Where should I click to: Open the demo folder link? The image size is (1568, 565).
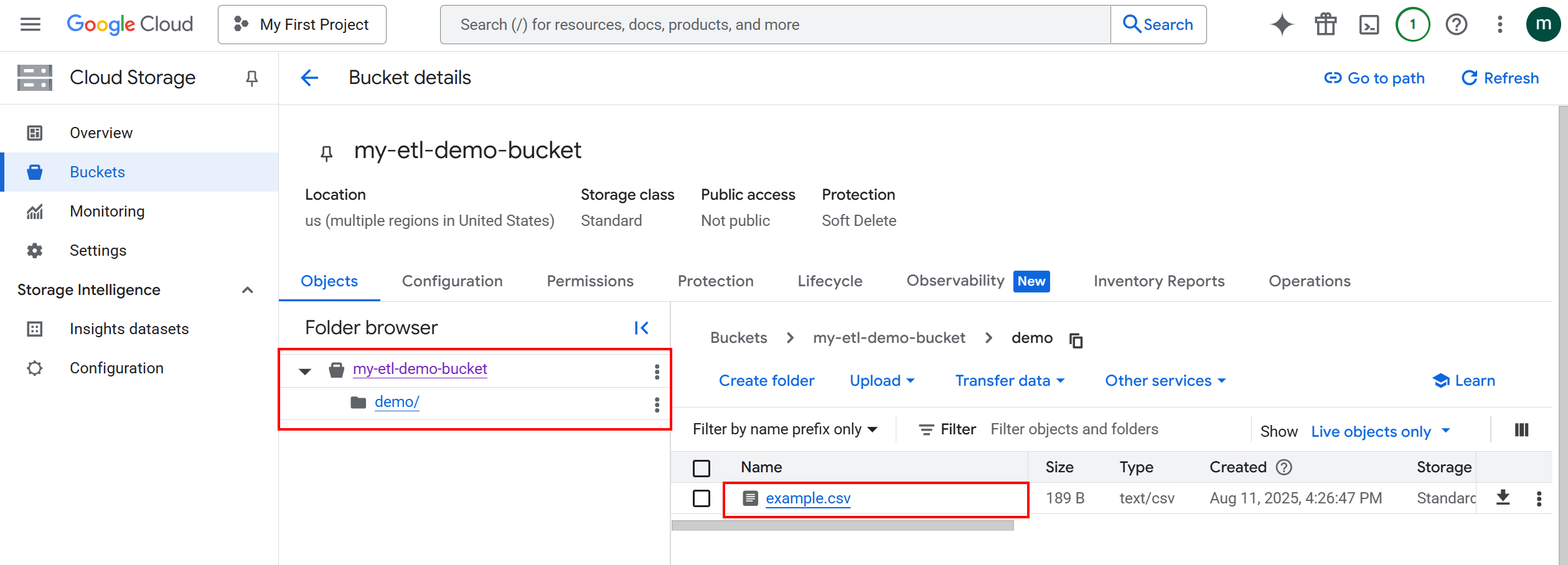pyautogui.click(x=397, y=401)
